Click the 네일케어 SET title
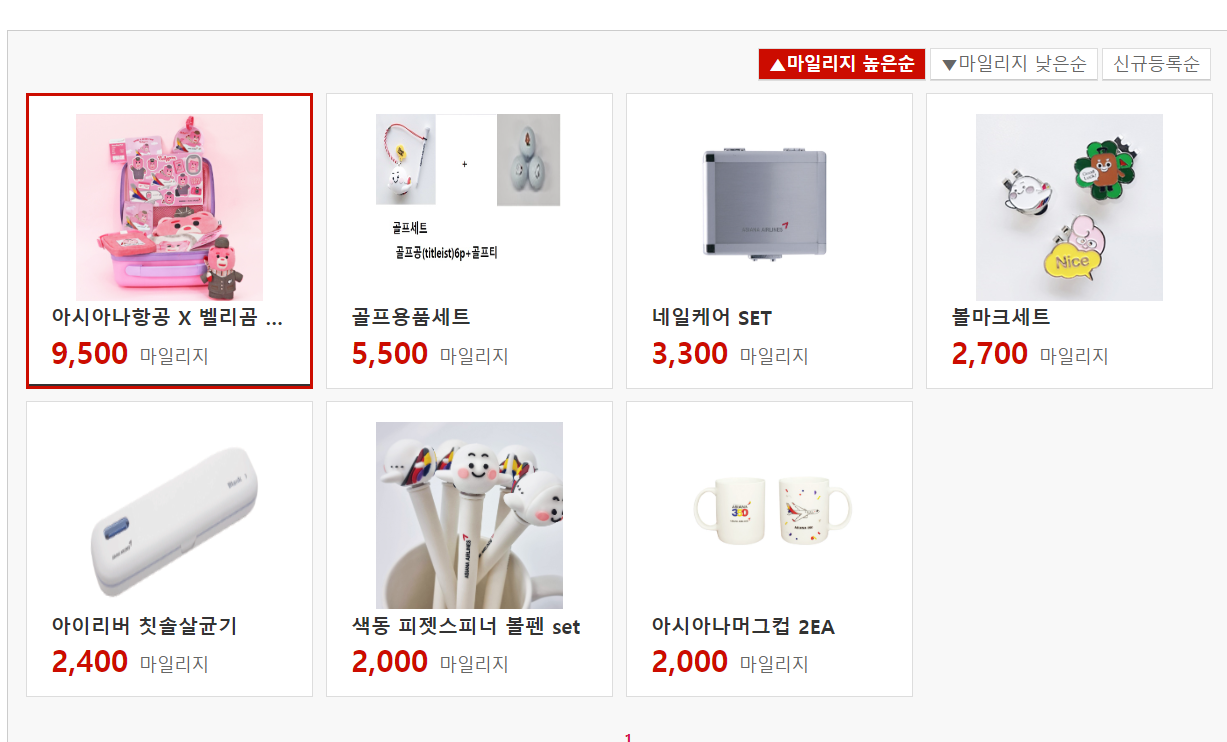1227x742 pixels. click(x=712, y=318)
